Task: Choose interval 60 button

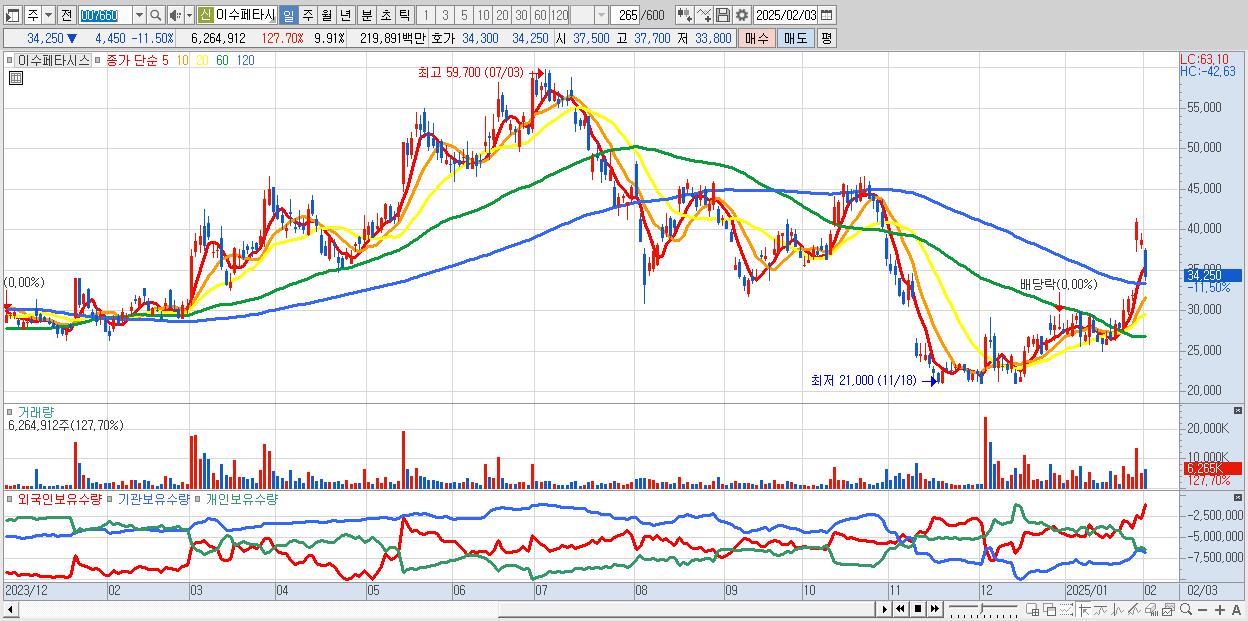Action: 540,15
